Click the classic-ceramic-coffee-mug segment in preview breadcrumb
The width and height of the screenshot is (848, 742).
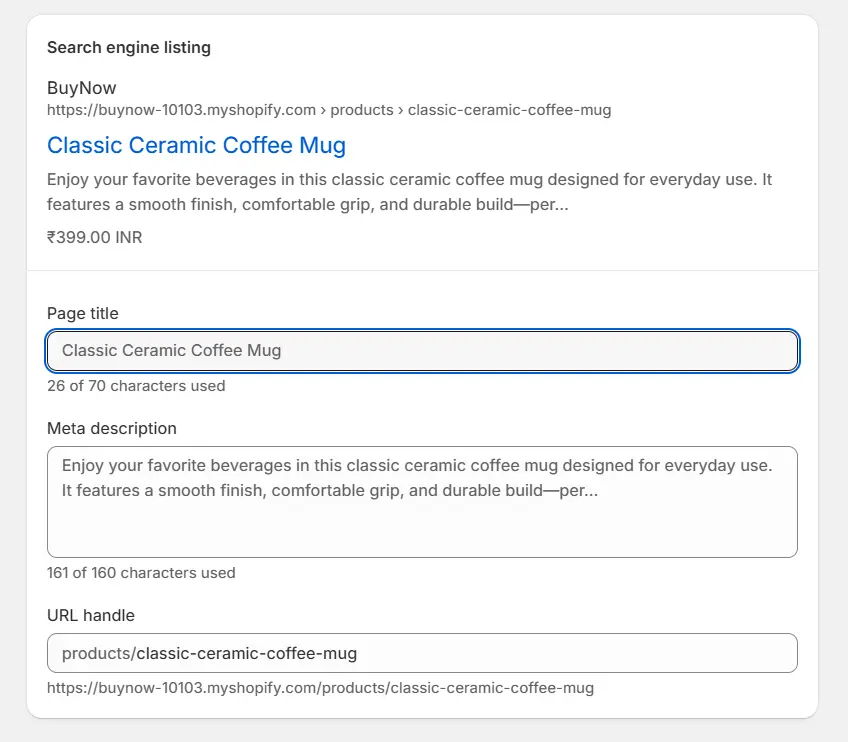tap(509, 110)
